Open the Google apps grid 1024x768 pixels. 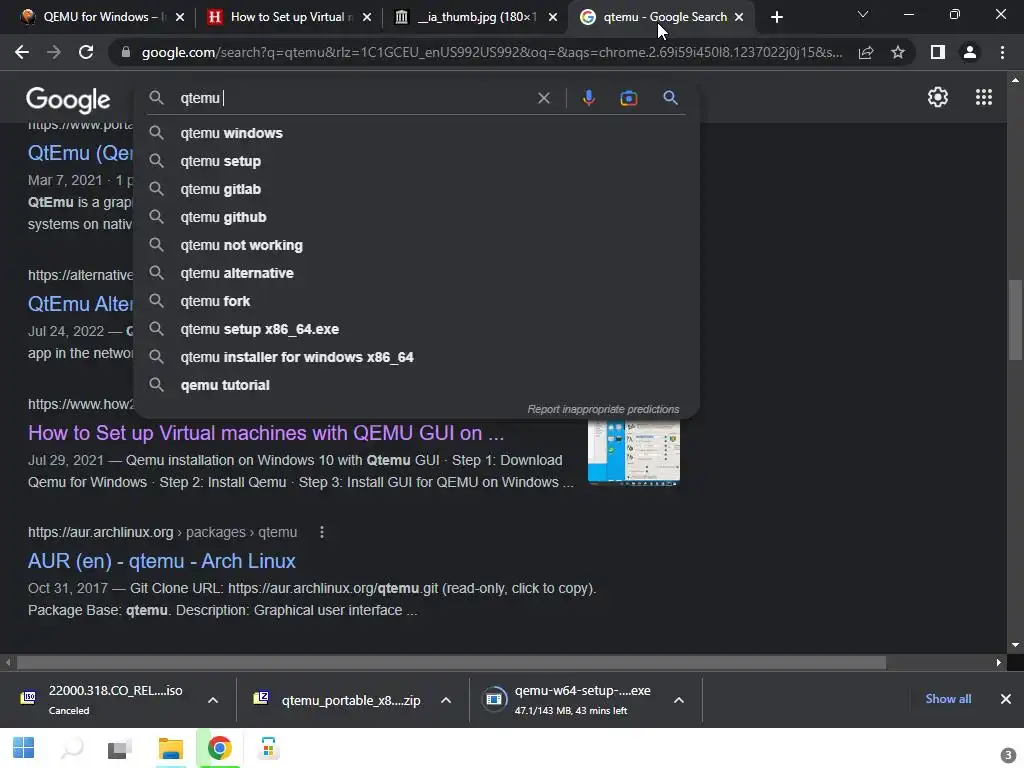pyautogui.click(x=984, y=97)
